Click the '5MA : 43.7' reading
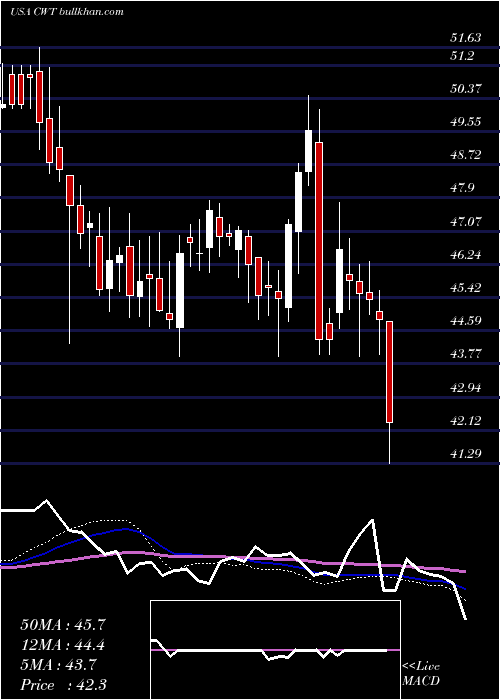This screenshot has height=700, width=500. [x=58, y=665]
